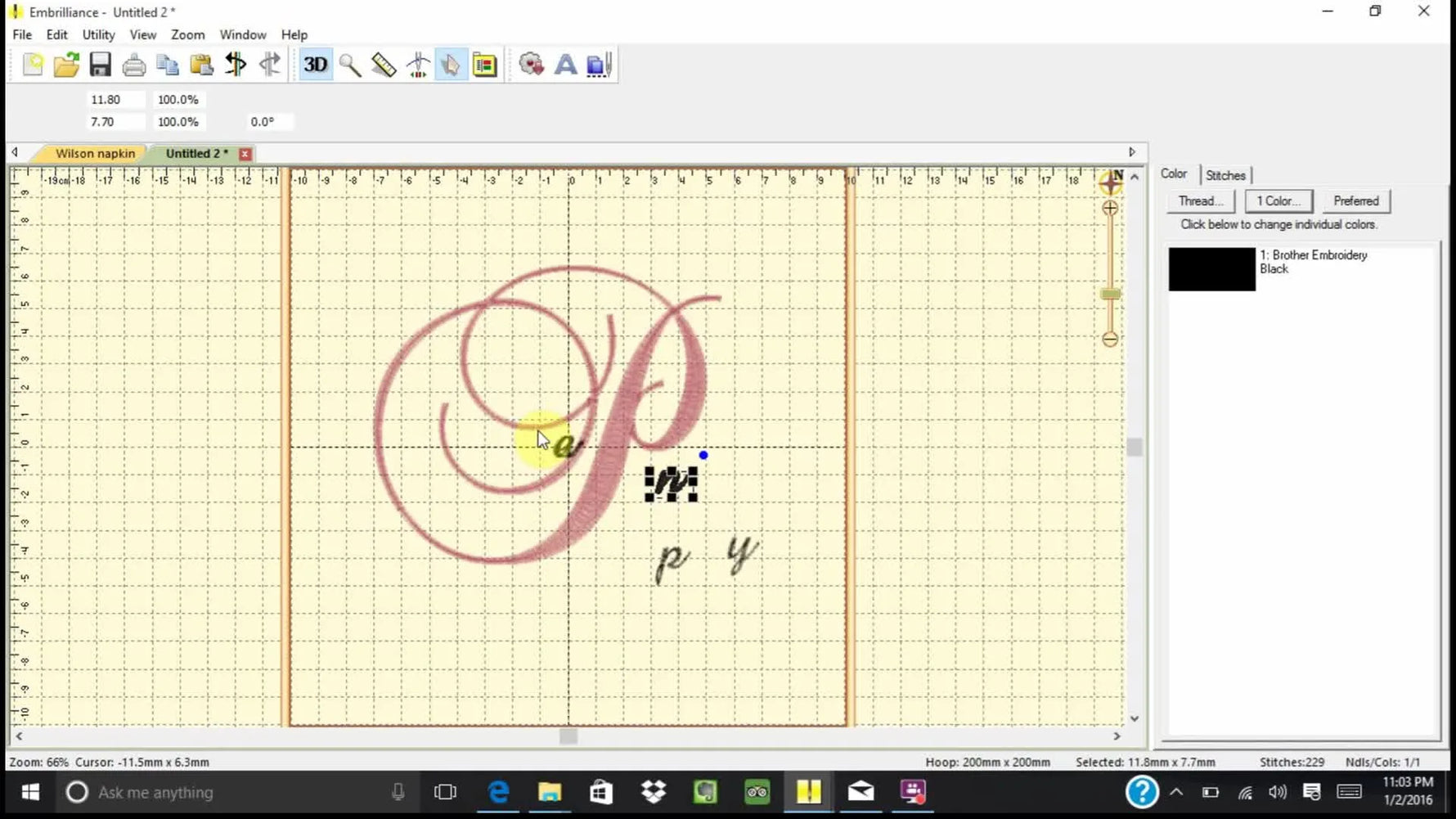Click the black Brother Embroidery color swatch

pos(1211,269)
